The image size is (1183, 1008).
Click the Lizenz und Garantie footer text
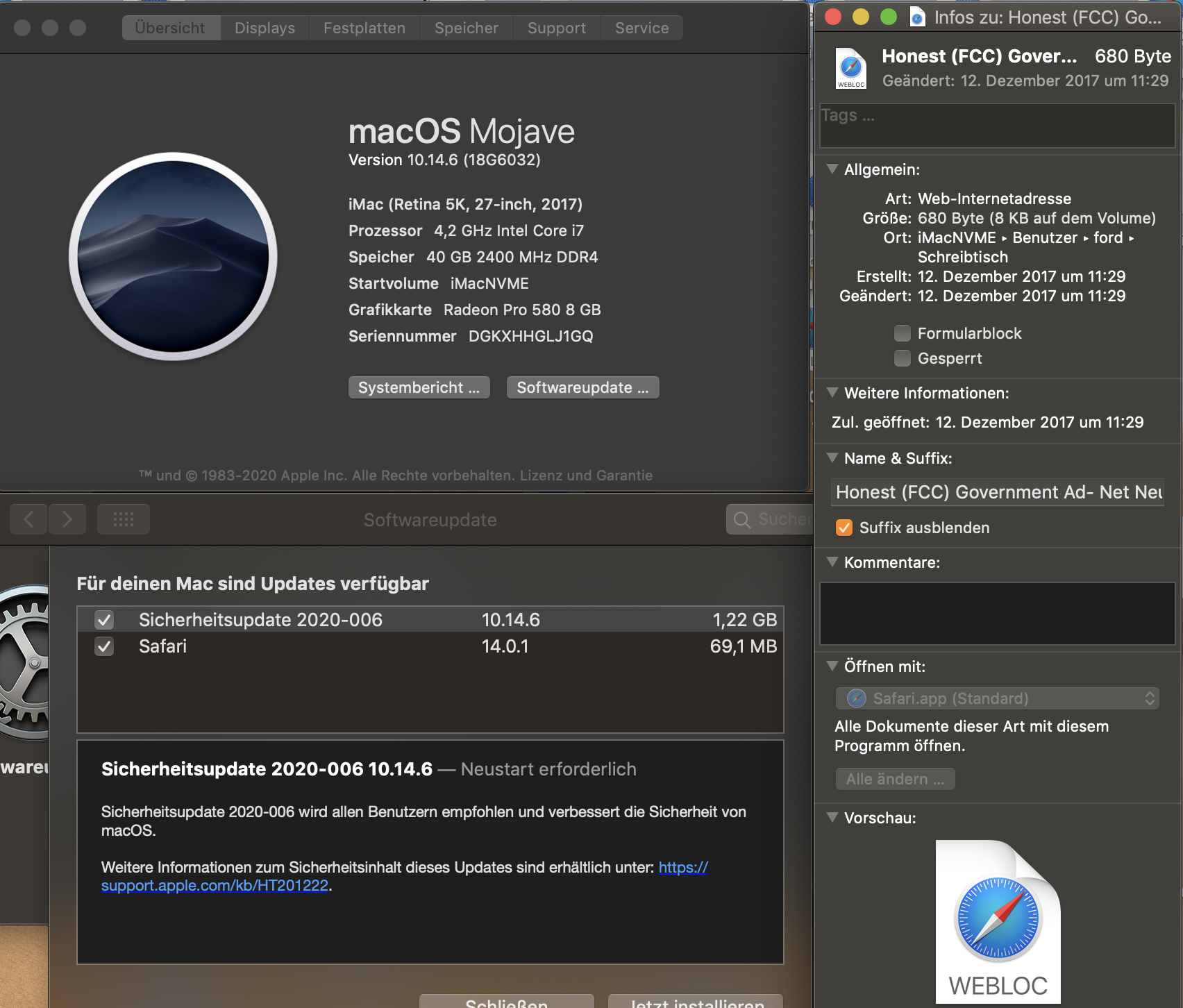click(586, 476)
